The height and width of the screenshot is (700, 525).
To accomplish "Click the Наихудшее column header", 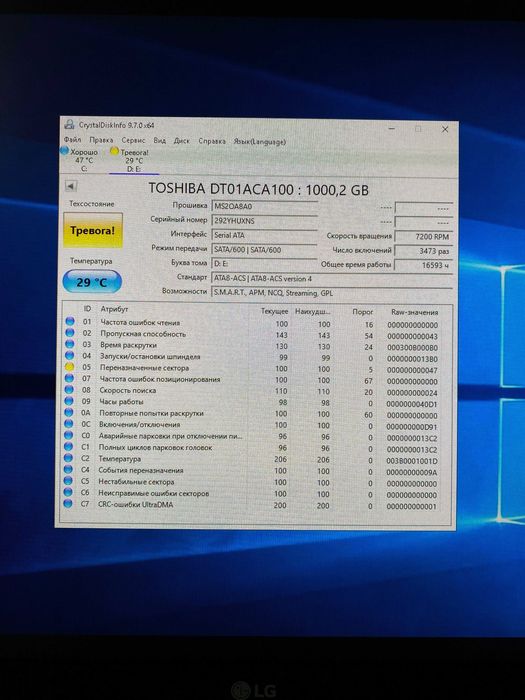I will point(312,311).
